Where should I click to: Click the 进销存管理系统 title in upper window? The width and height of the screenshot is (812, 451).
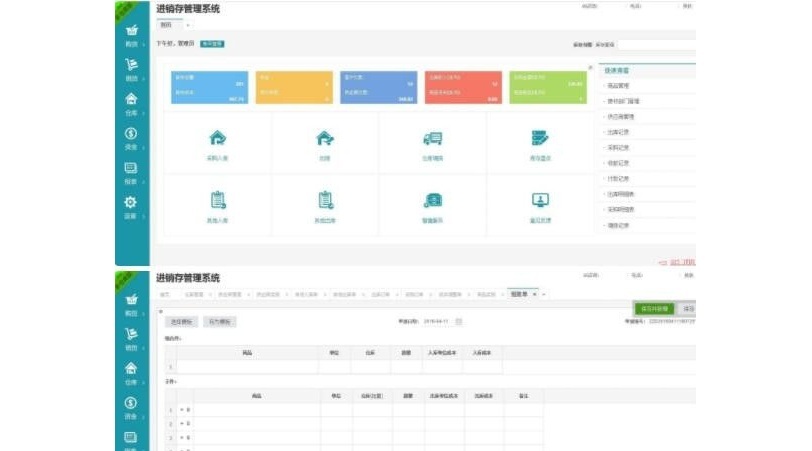tap(188, 9)
